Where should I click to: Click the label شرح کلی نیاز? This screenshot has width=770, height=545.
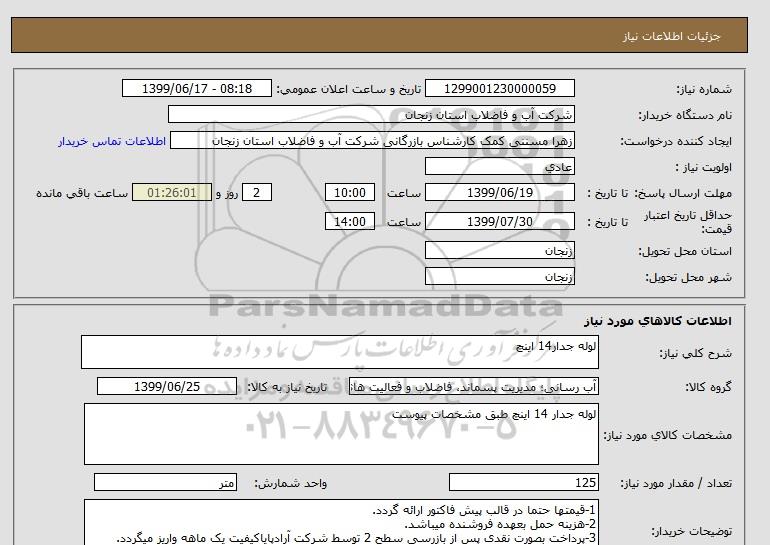pos(696,353)
